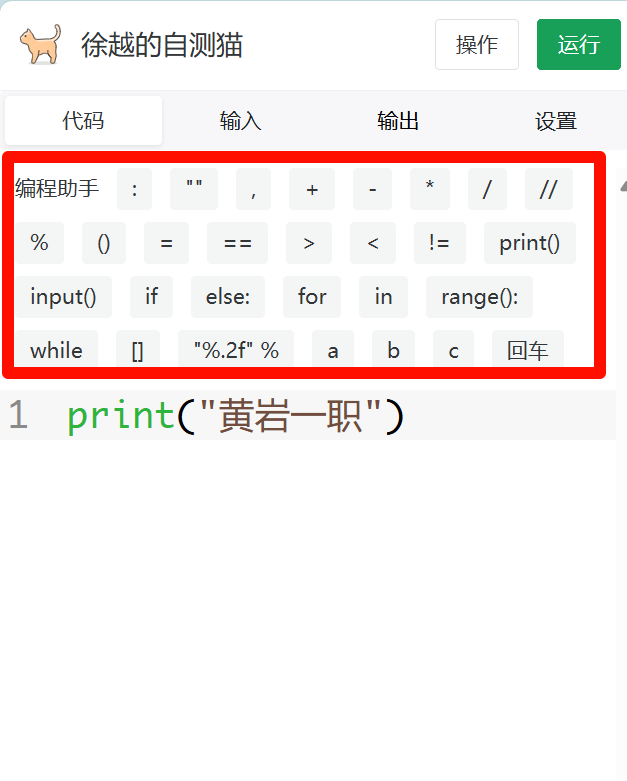627x781 pixels.
Task: Insert the while keyword
Action: pos(56,351)
